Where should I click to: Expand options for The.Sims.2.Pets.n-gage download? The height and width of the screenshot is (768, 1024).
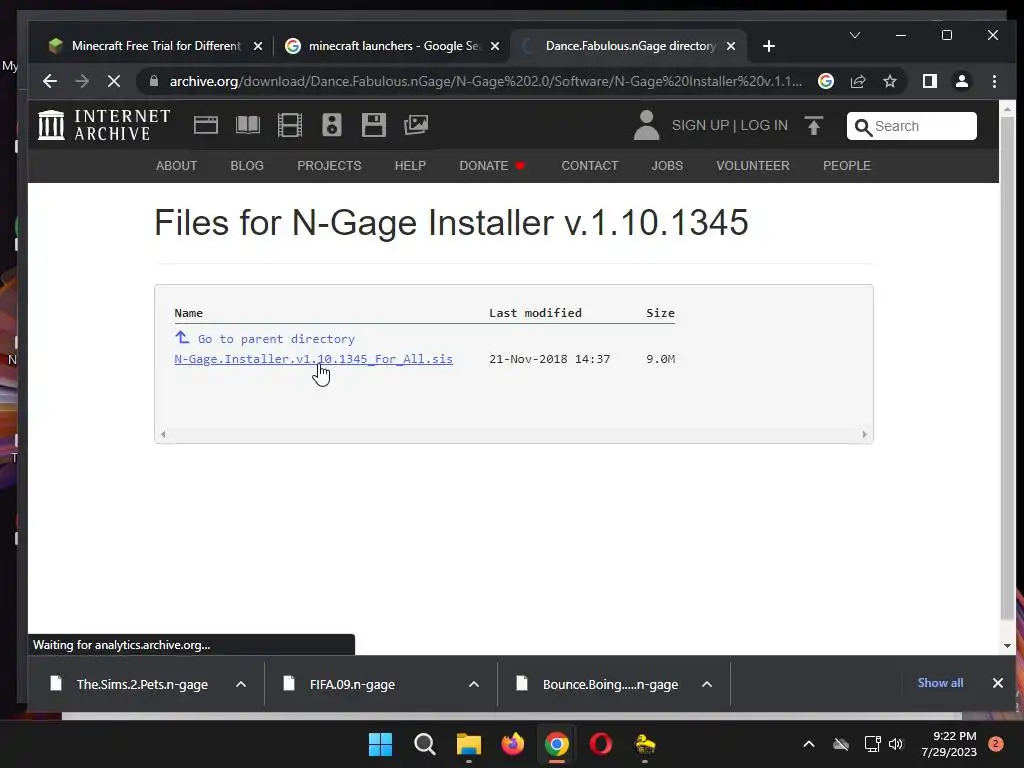tap(241, 684)
